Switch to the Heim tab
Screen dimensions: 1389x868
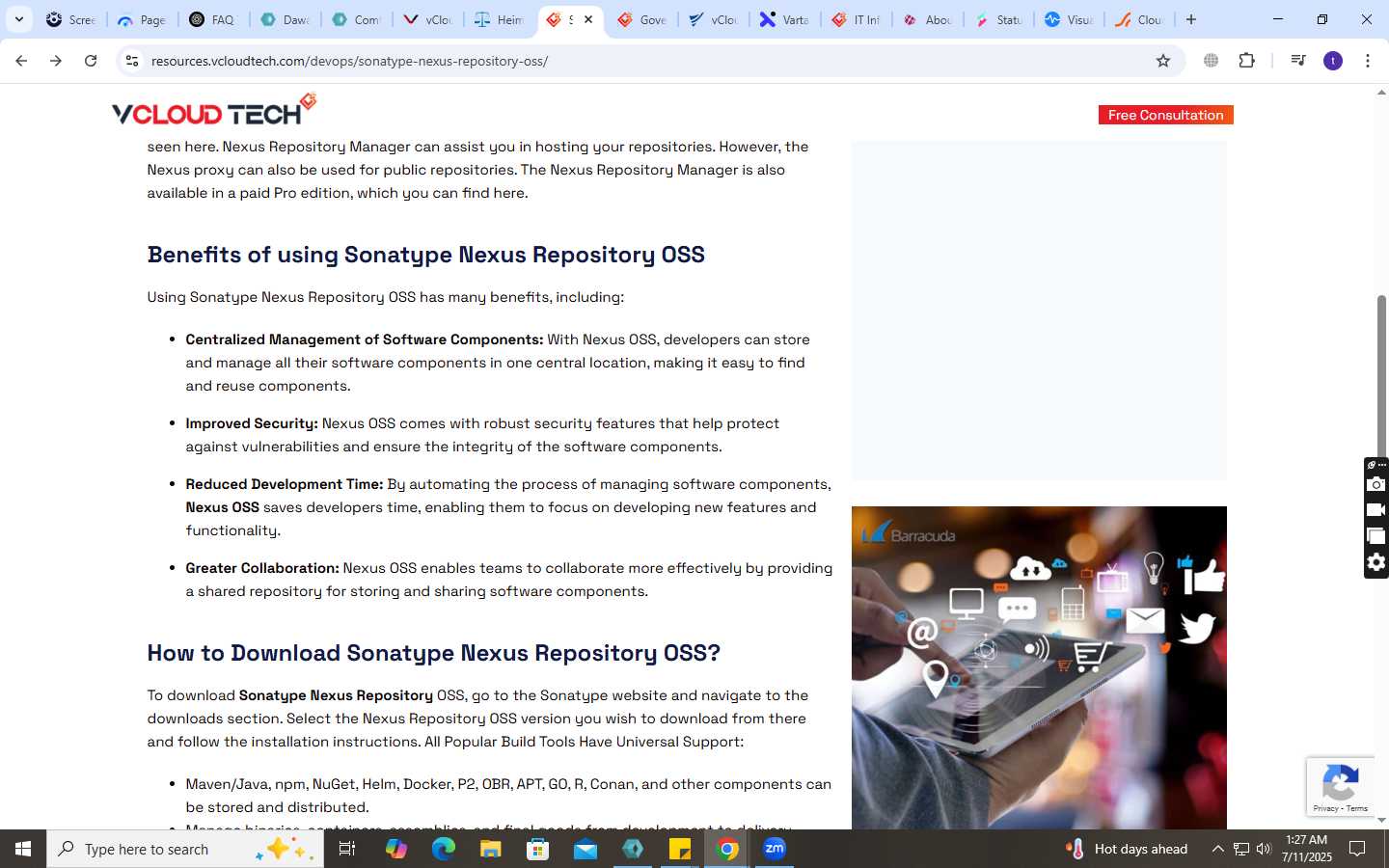pyautogui.click(x=499, y=19)
